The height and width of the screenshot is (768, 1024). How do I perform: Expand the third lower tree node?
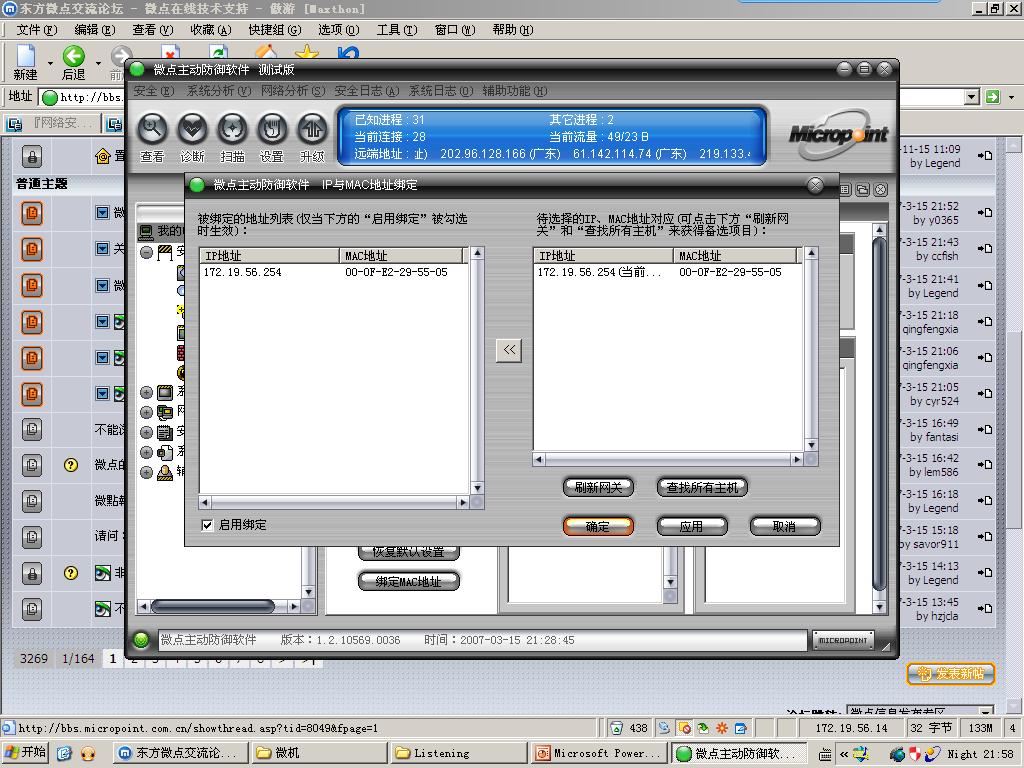[x=147, y=432]
